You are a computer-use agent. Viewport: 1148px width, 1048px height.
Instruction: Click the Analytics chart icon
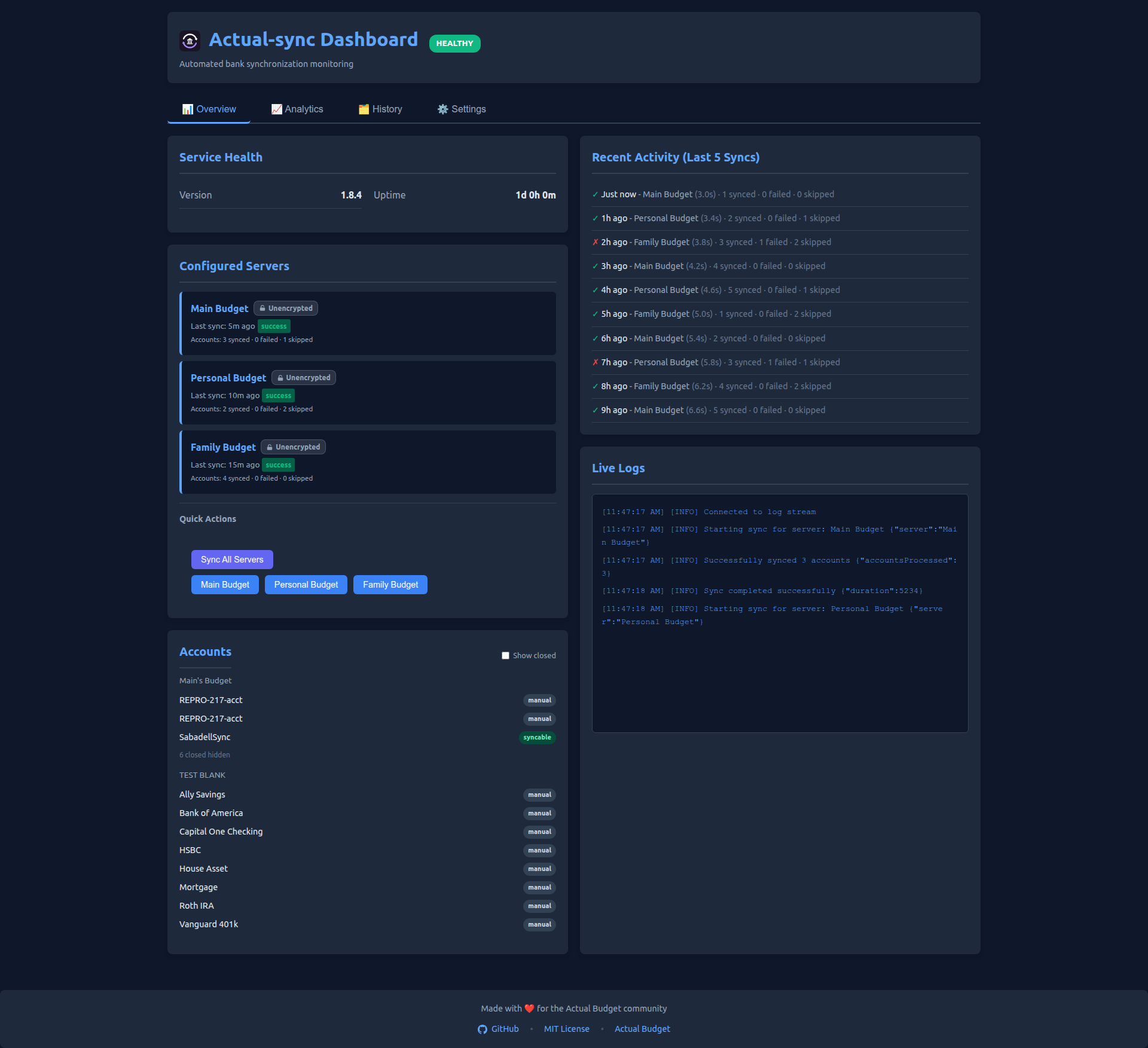tap(276, 109)
